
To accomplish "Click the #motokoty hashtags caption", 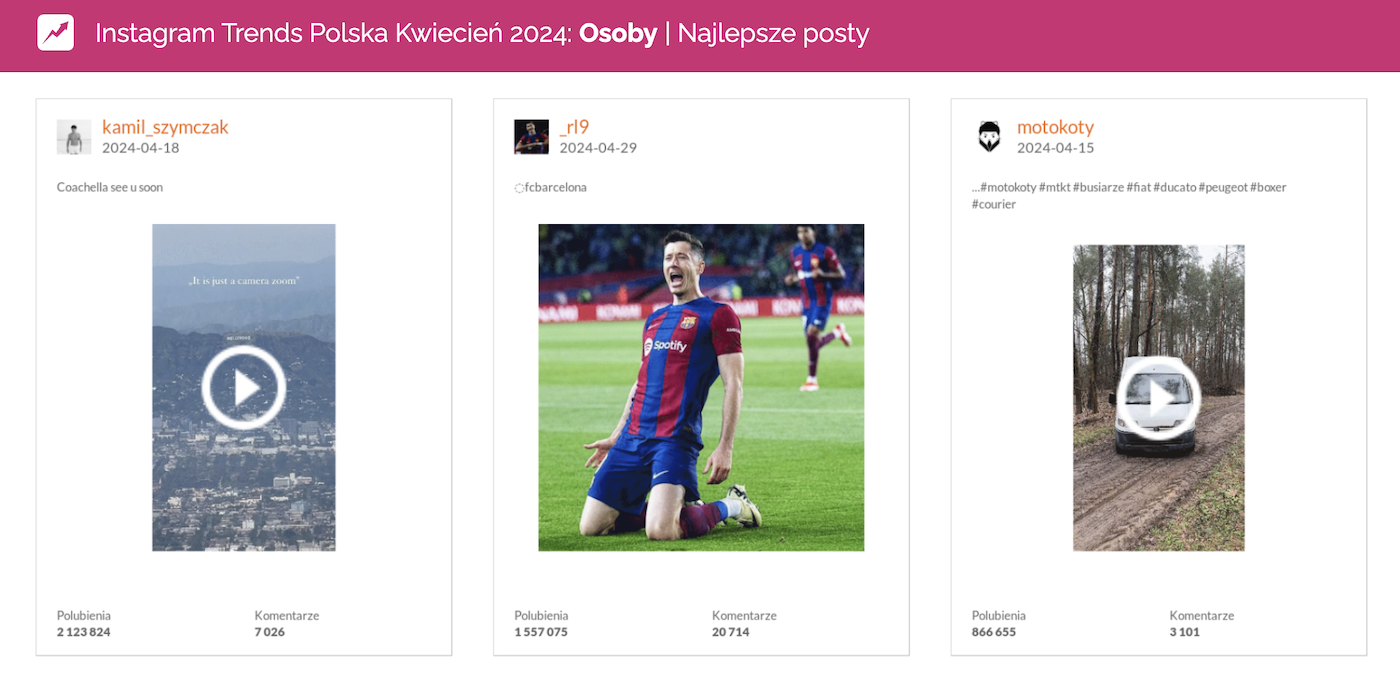I will [x=1129, y=195].
